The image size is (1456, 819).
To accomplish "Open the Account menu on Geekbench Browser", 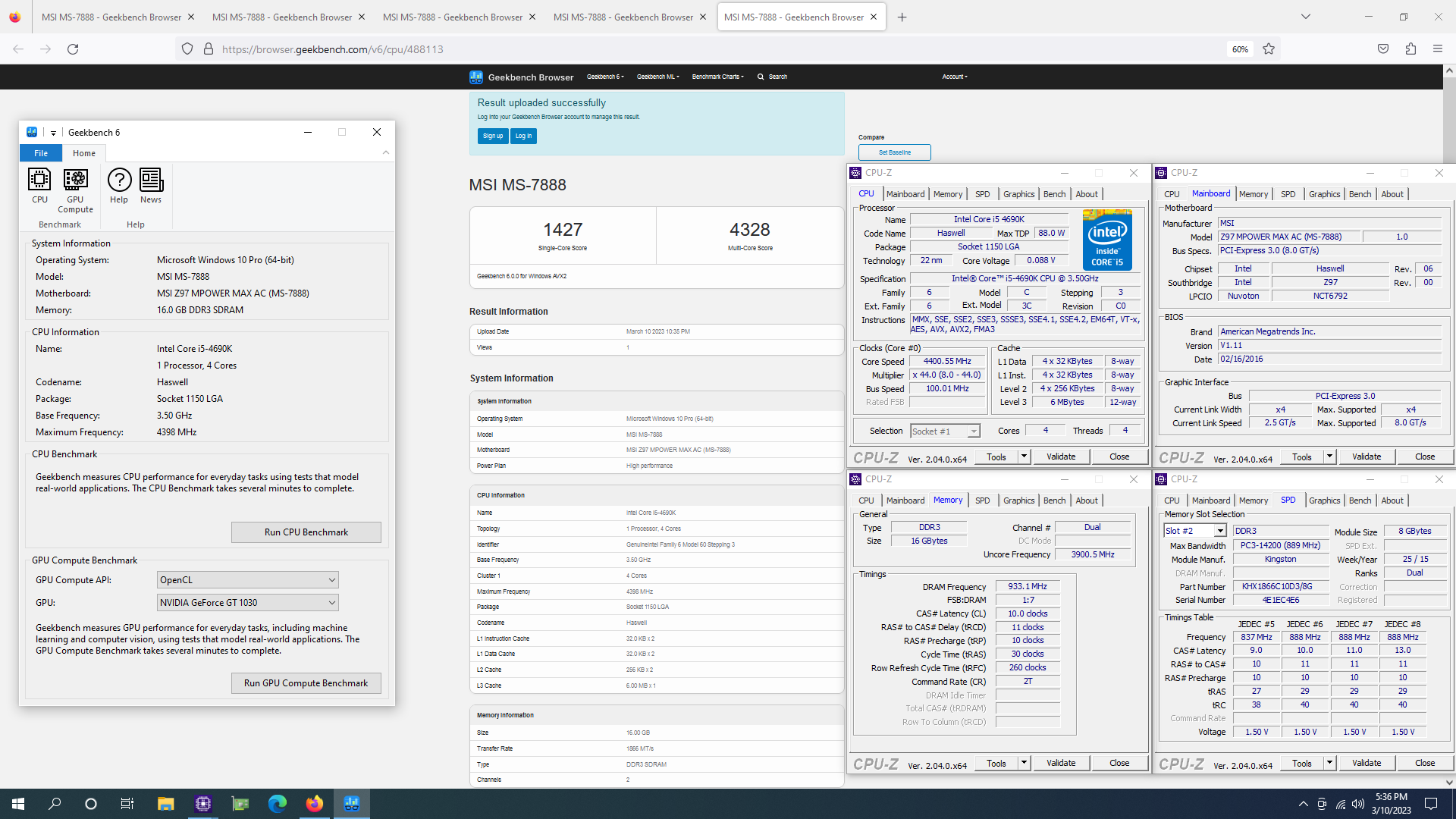I will [955, 77].
